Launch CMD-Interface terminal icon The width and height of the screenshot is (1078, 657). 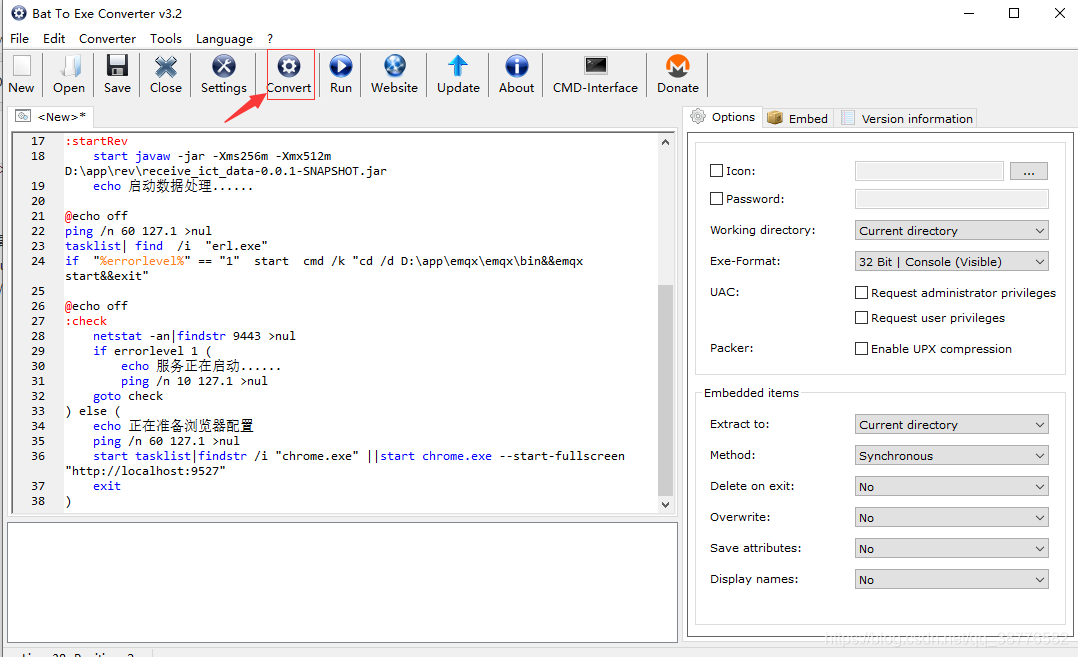point(595,65)
